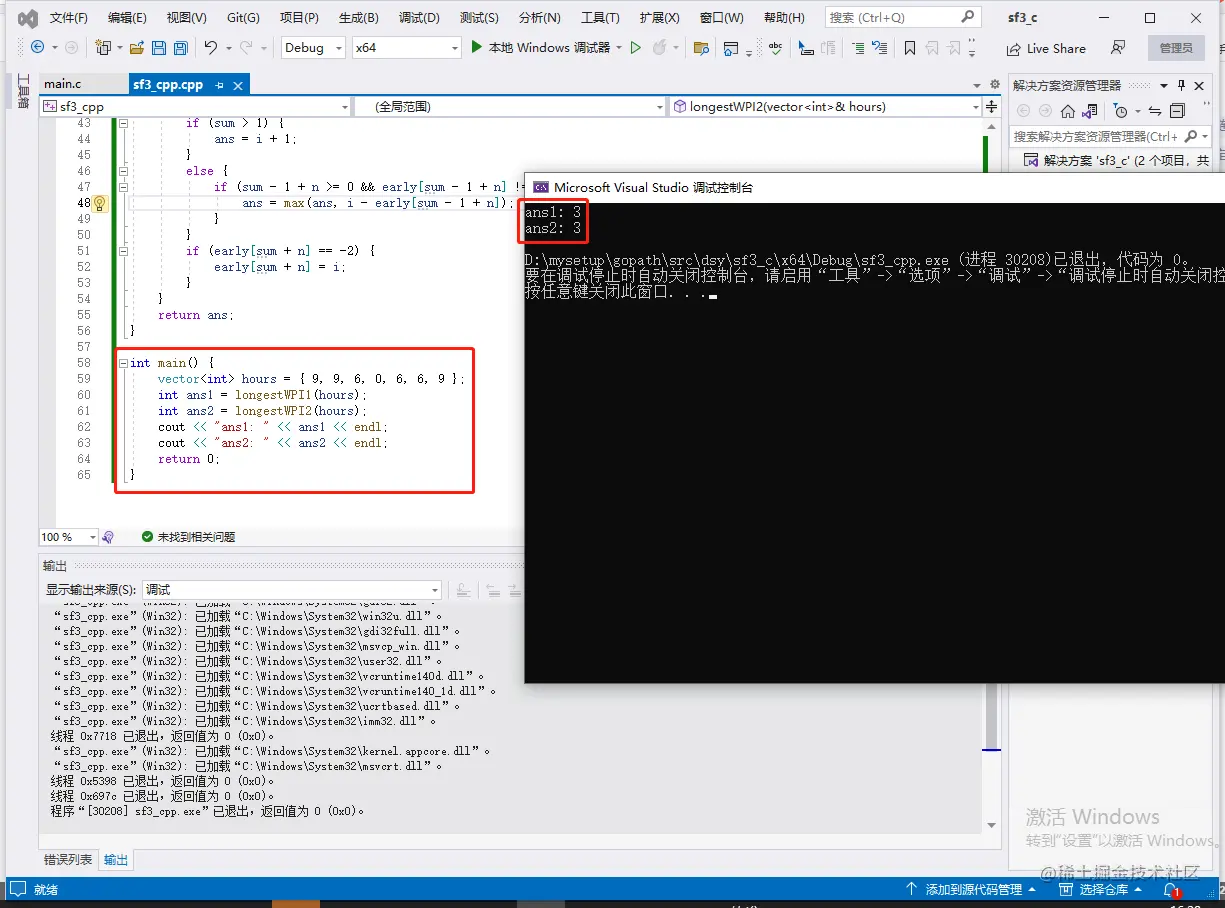Open longestWPI2 function member dropdown

(x=826, y=106)
